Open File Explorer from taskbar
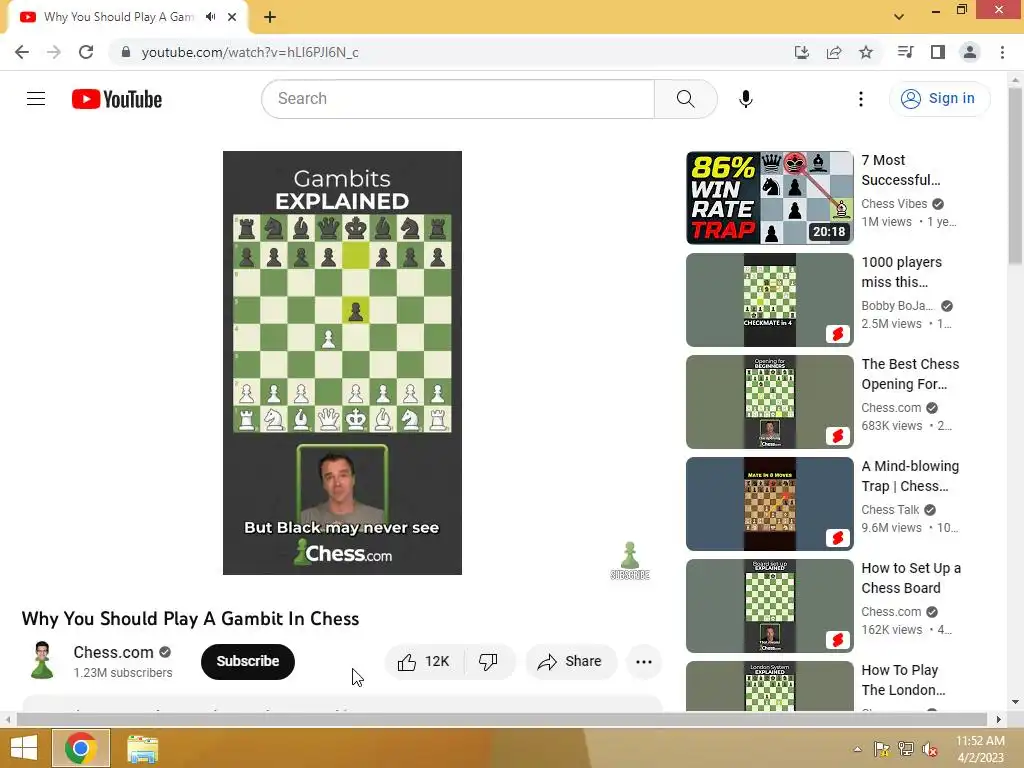The image size is (1024, 768). [x=142, y=748]
